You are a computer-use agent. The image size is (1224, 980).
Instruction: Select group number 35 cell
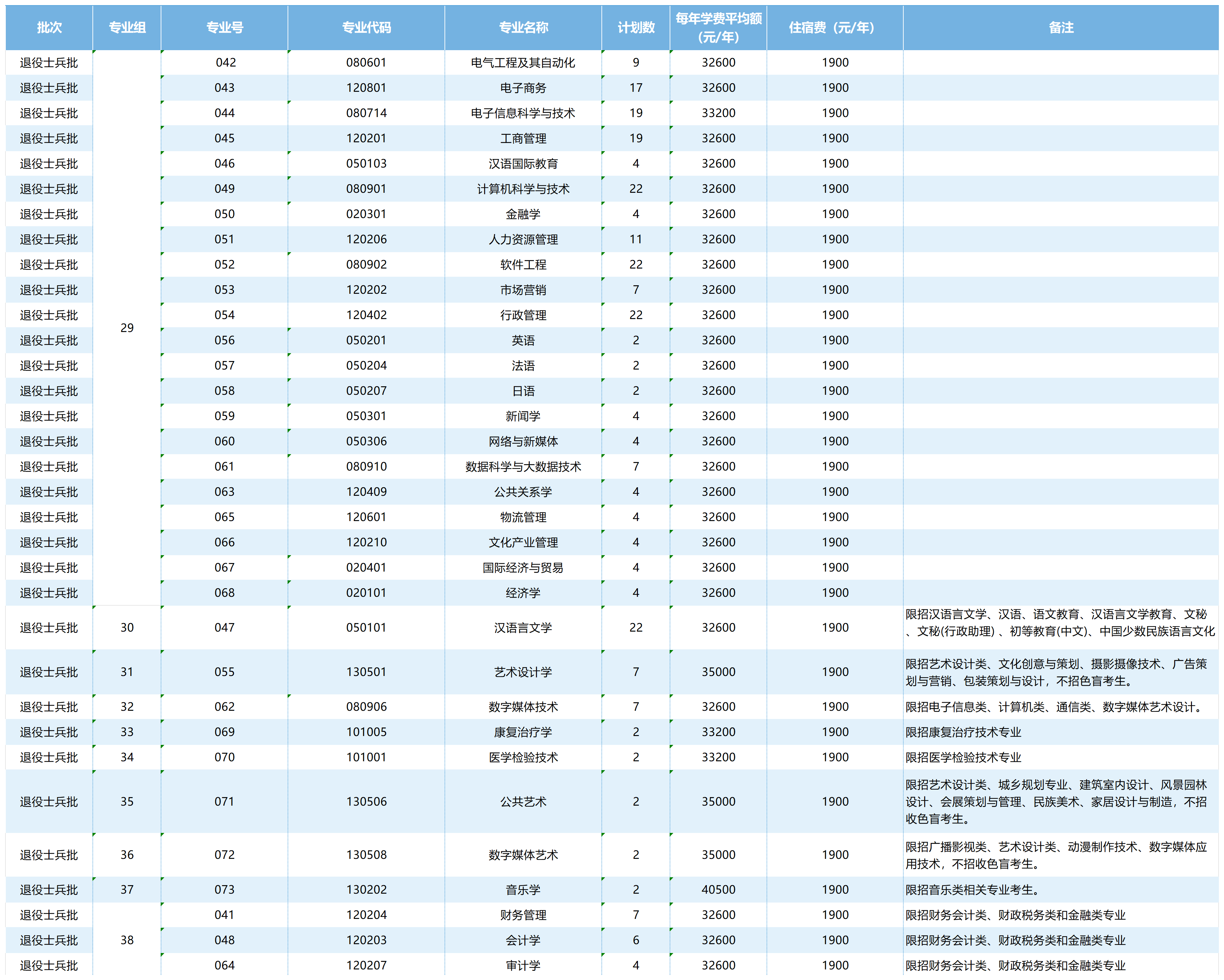tap(127, 802)
